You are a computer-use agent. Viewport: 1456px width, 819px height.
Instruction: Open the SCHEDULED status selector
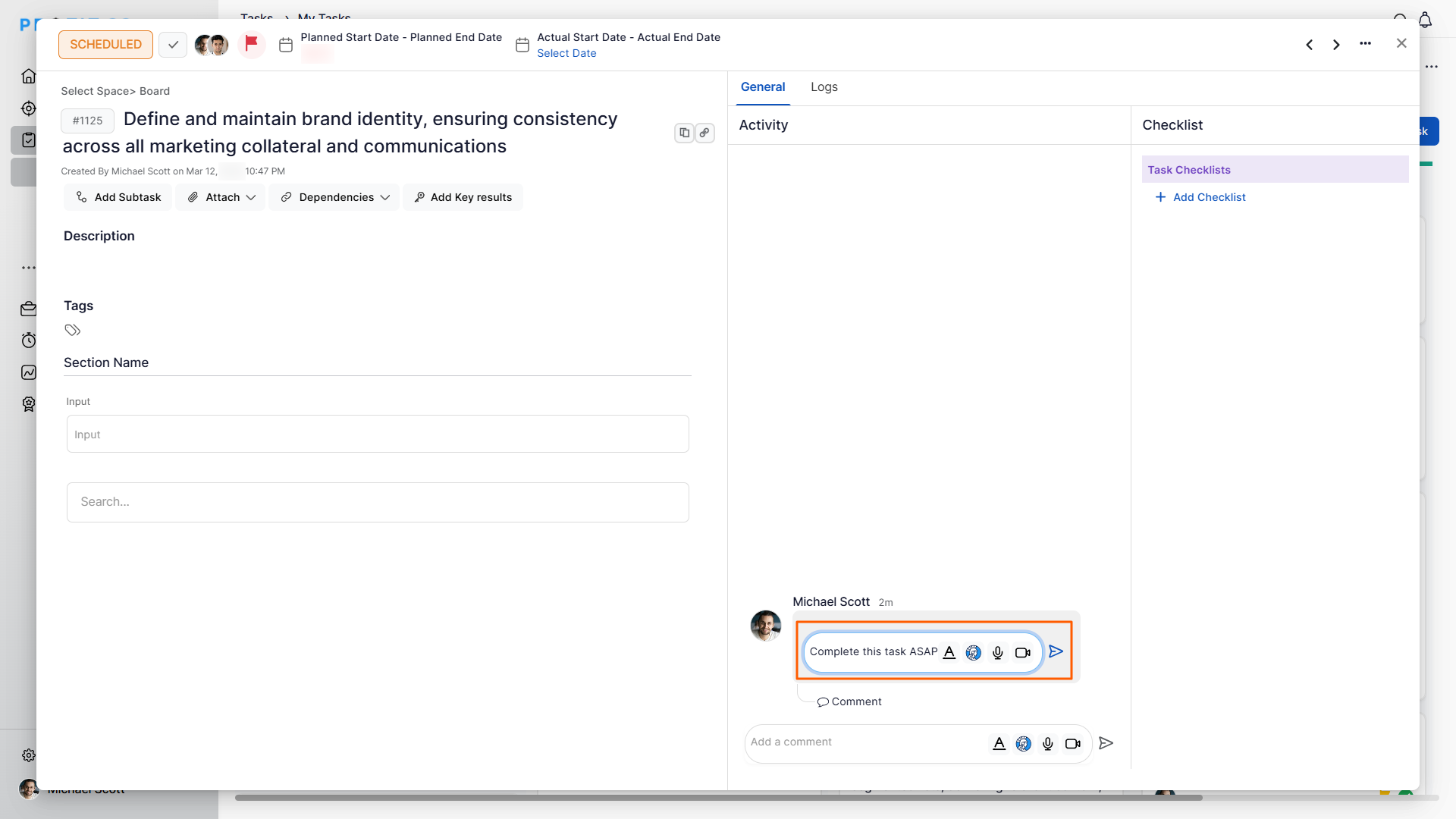(105, 45)
